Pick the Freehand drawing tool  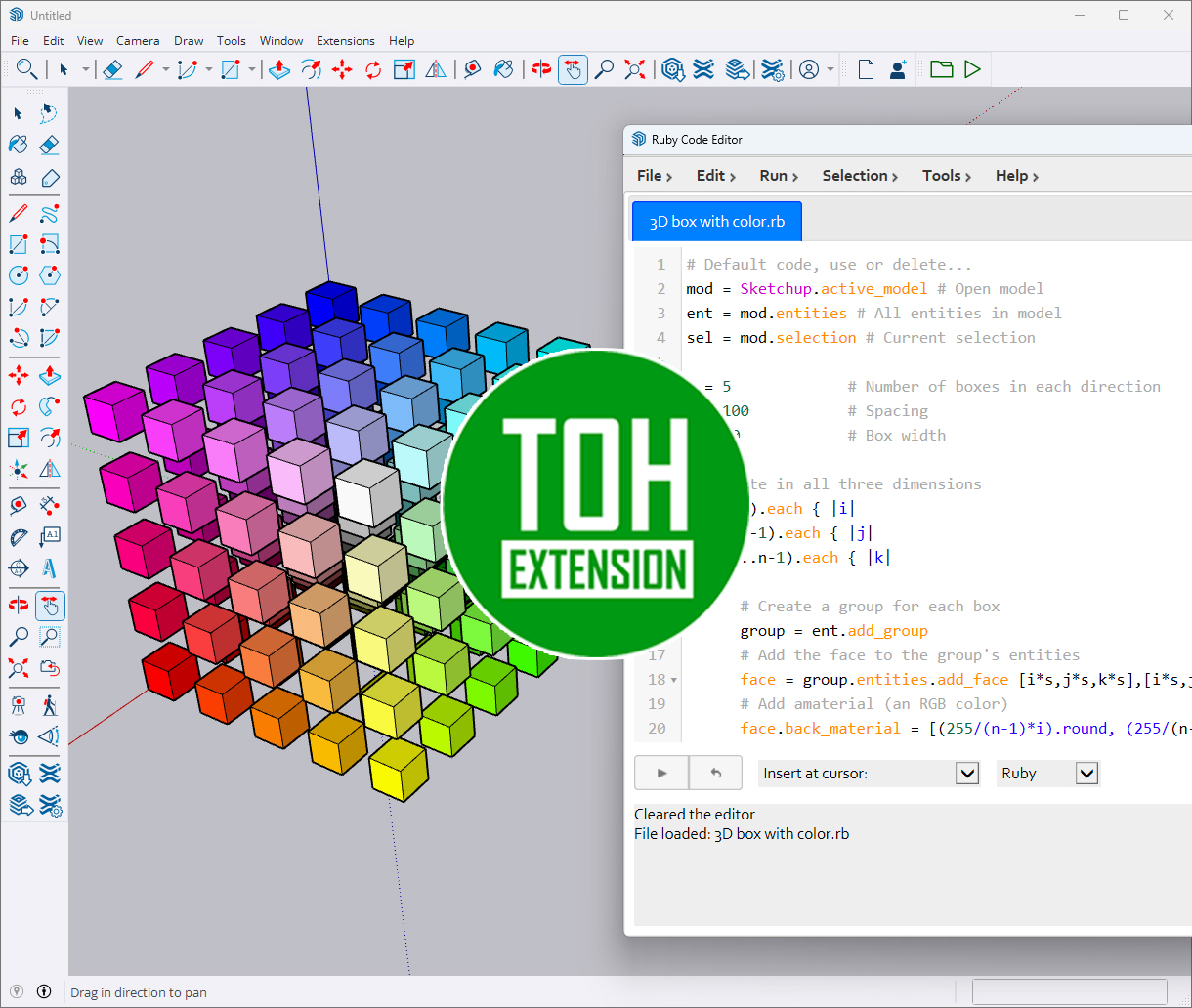coord(50,212)
